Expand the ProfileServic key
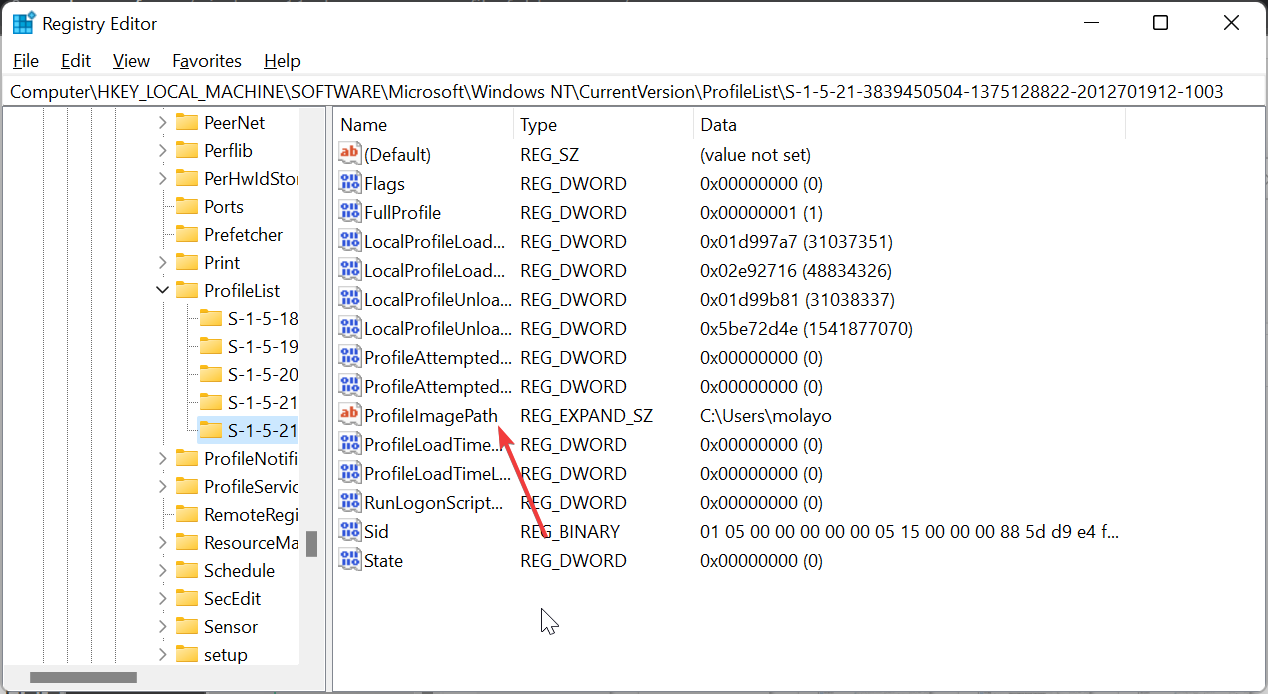The image size is (1268, 694). (162, 486)
